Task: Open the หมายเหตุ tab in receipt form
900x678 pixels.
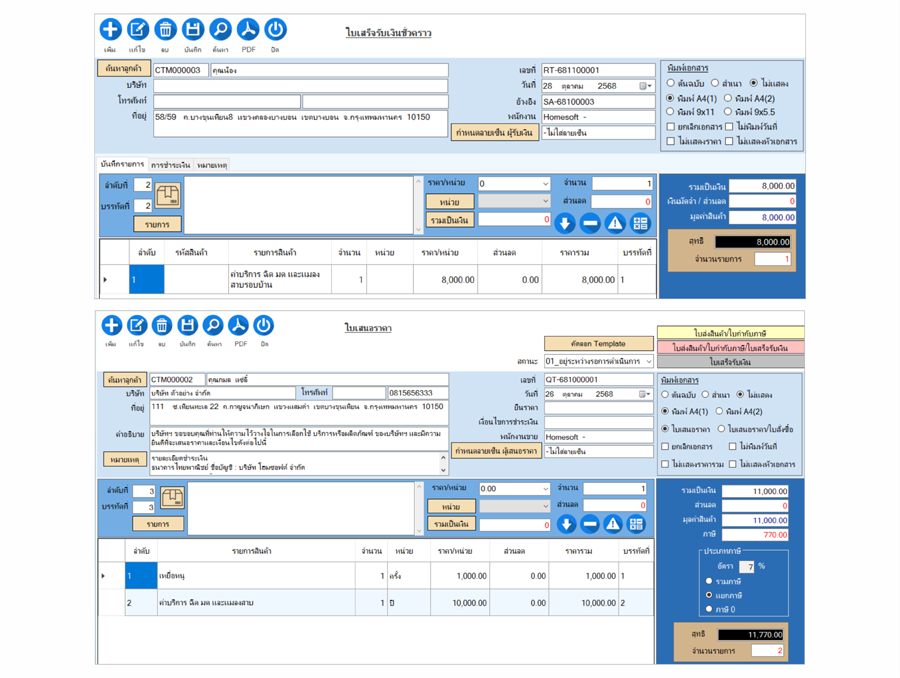Action: (212, 165)
